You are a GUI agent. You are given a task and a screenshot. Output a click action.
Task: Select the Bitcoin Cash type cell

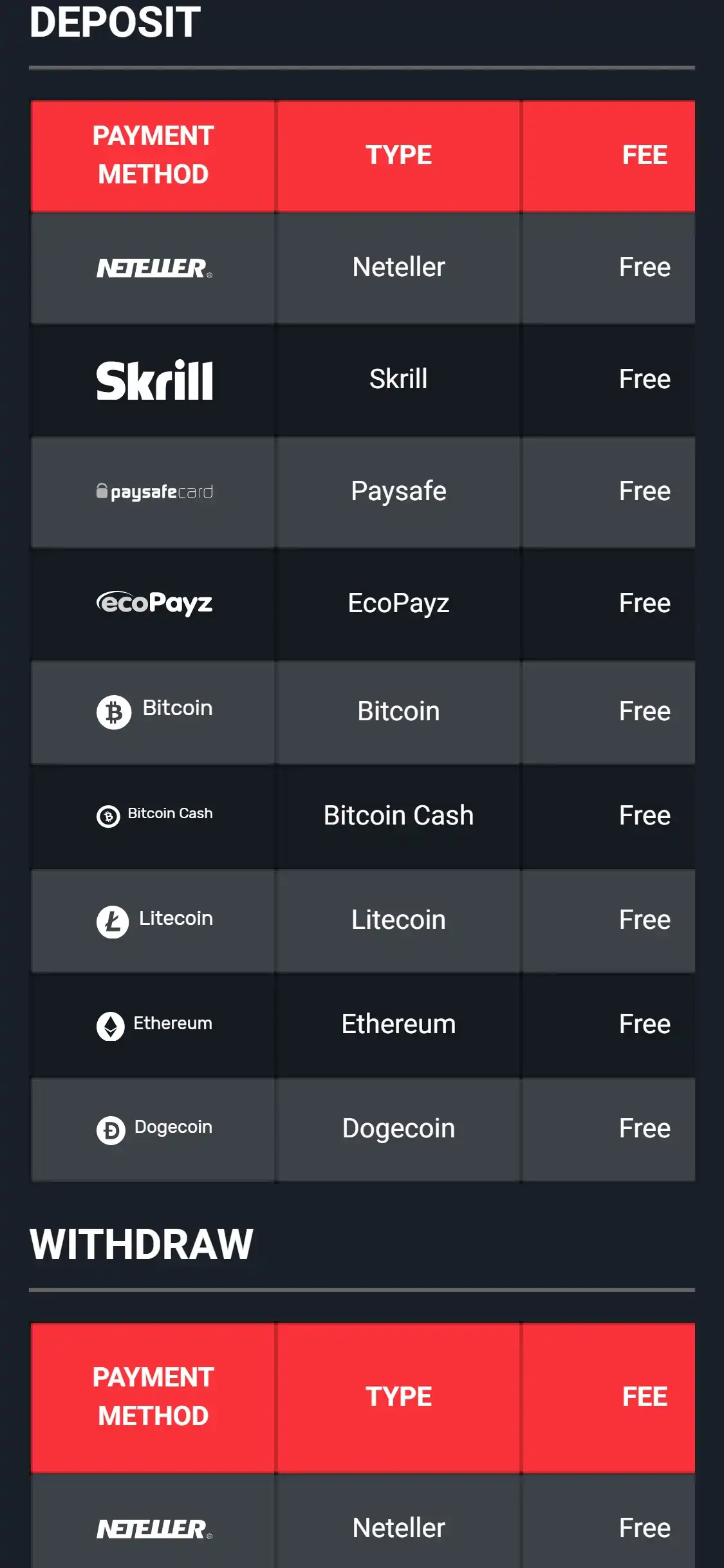click(x=398, y=816)
